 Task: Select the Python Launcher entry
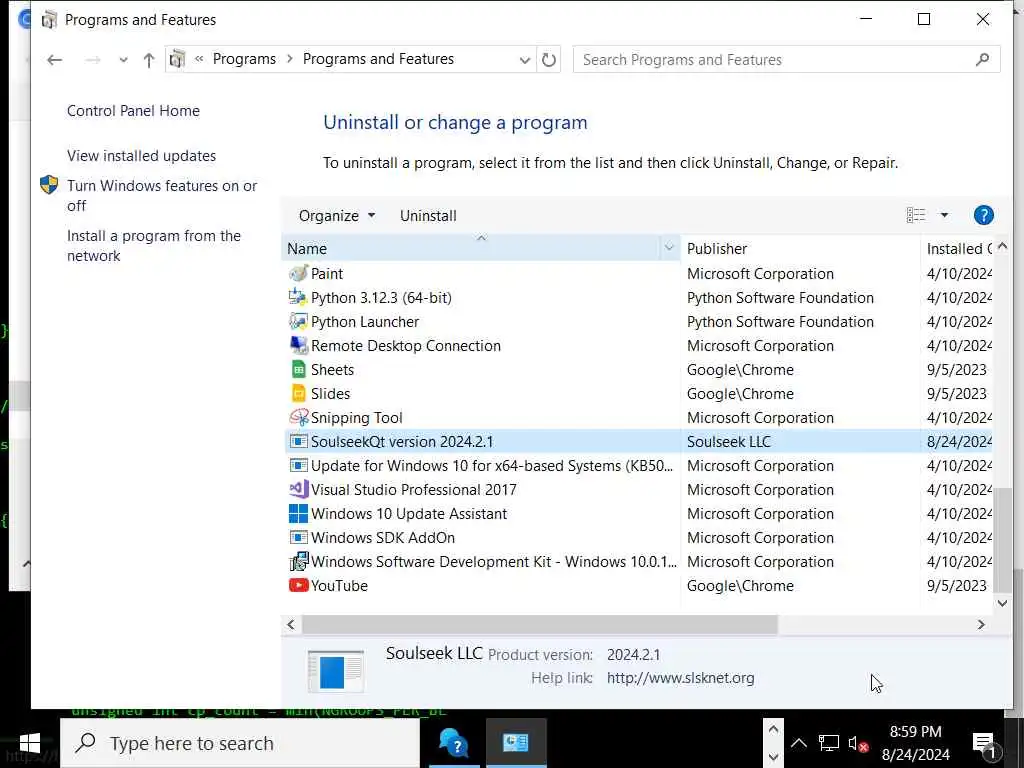(364, 322)
